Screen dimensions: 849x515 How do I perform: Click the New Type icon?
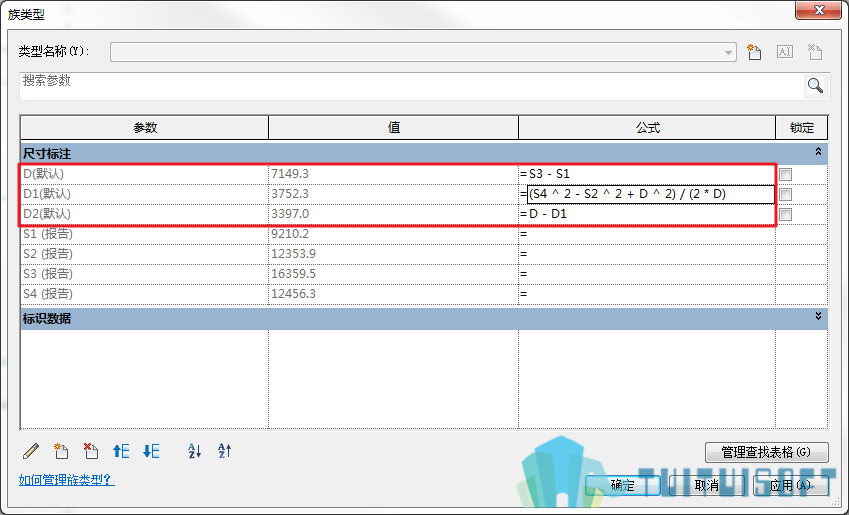(x=754, y=52)
